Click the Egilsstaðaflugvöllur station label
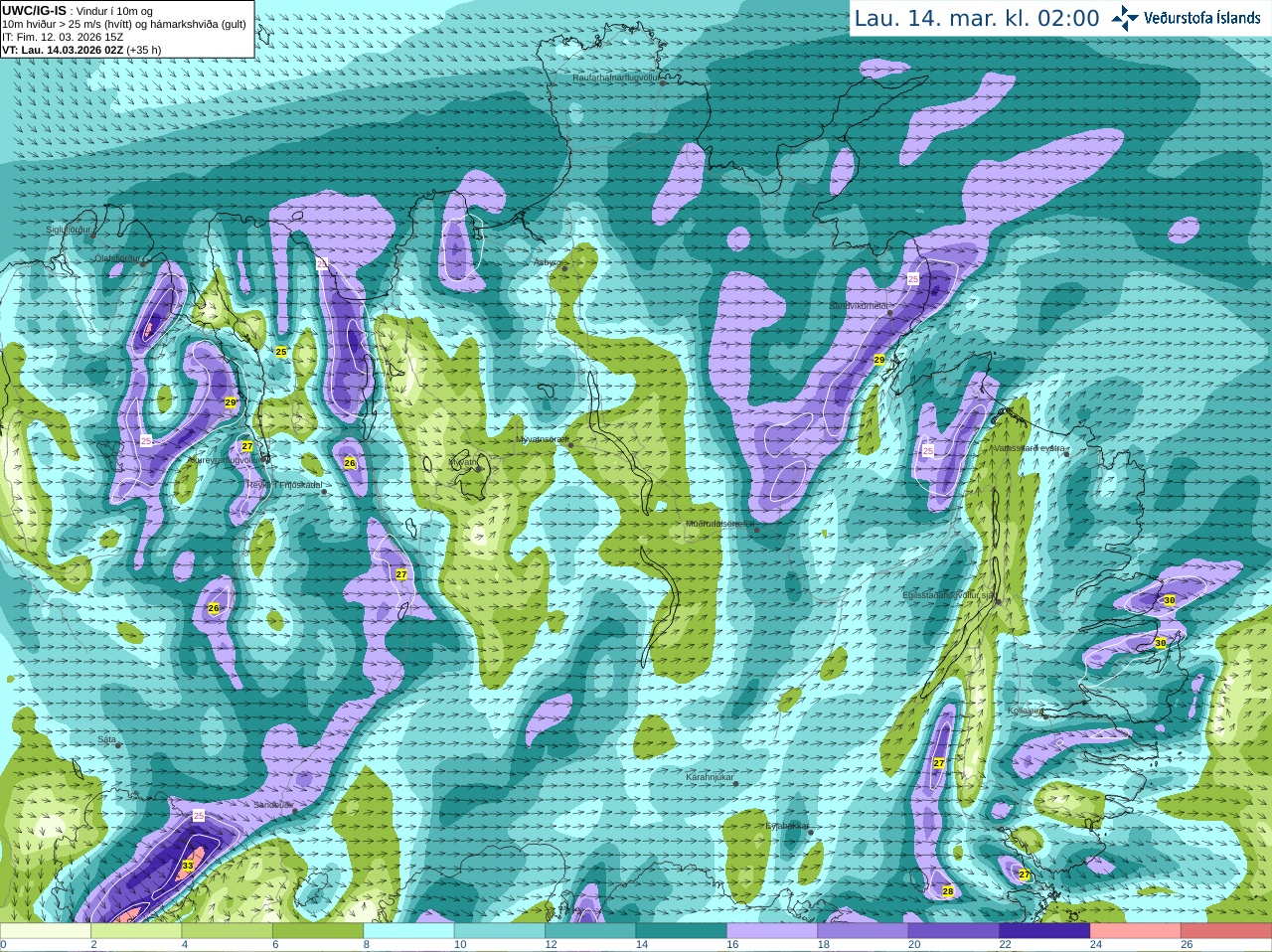The width and height of the screenshot is (1272, 952). click(949, 595)
